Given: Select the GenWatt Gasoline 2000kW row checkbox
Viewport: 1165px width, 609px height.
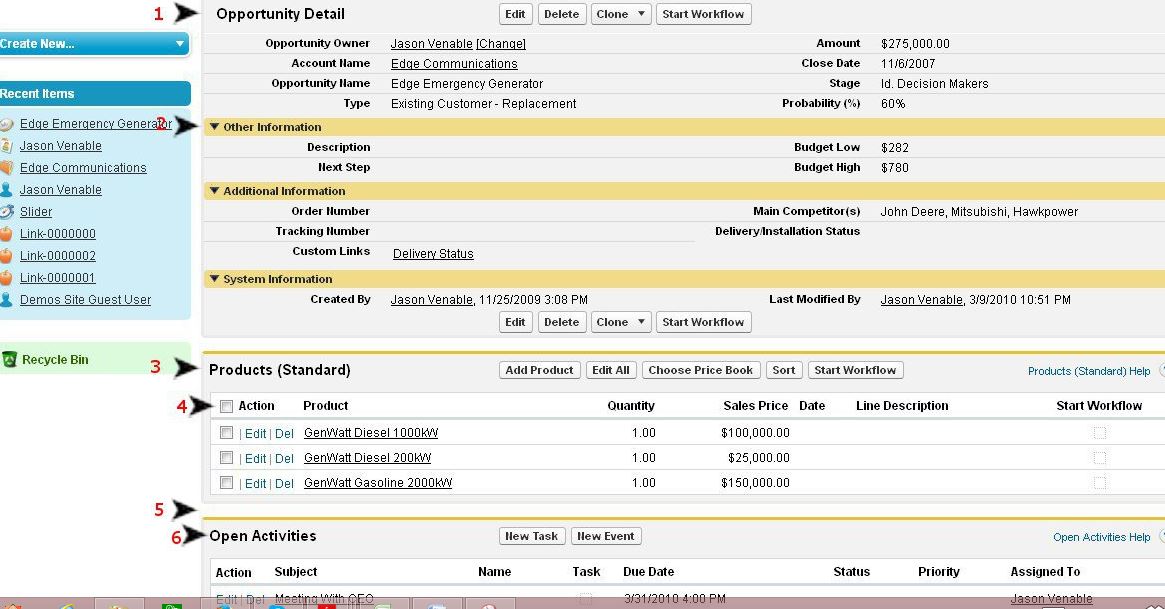Looking at the screenshot, I should (x=227, y=483).
